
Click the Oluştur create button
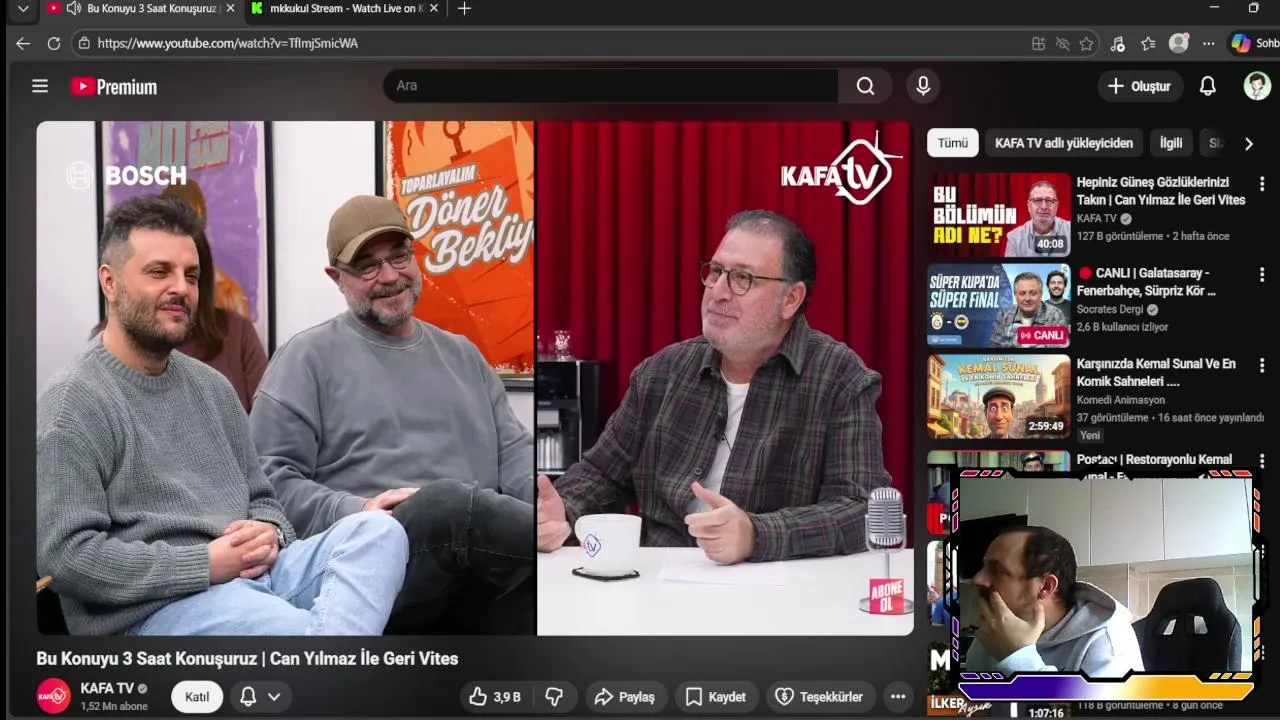coord(1139,86)
